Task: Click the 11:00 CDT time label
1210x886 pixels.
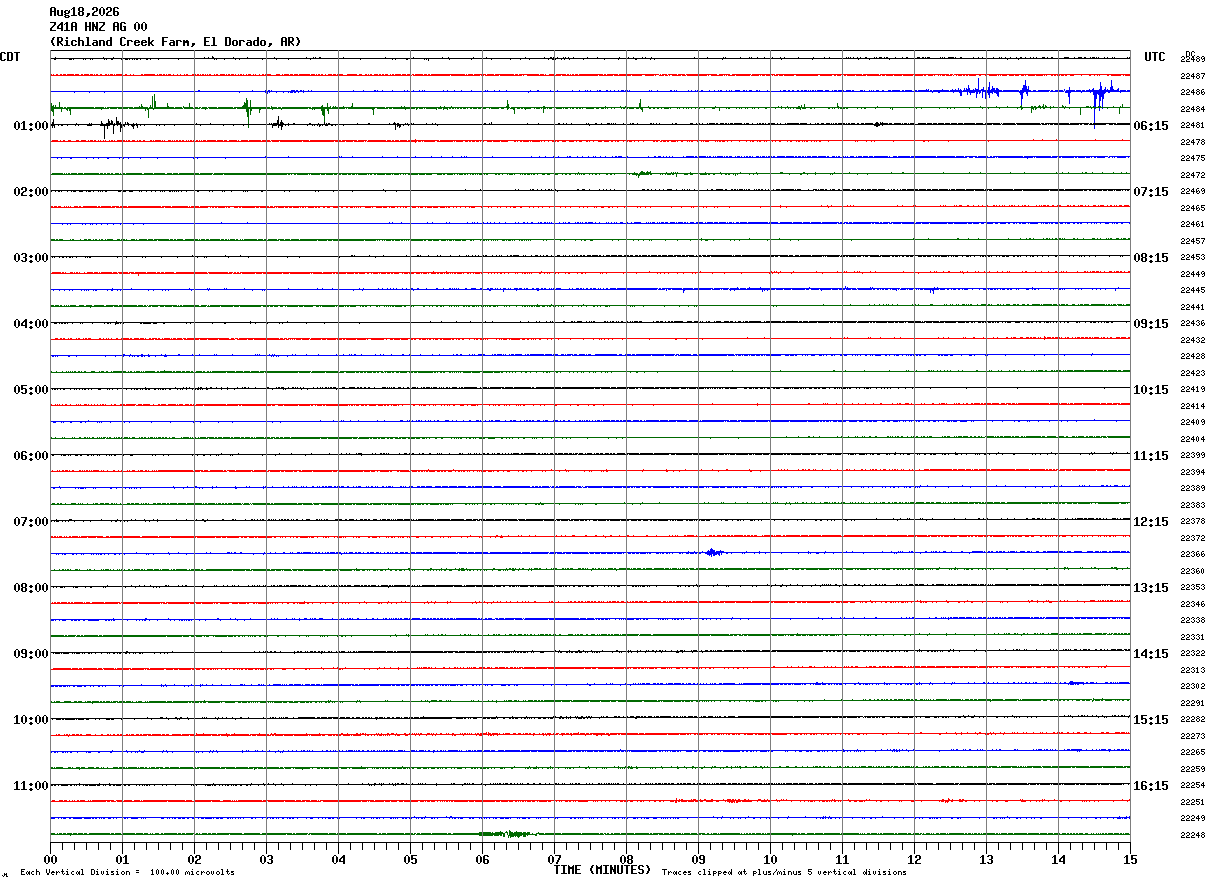Action: tap(31, 786)
